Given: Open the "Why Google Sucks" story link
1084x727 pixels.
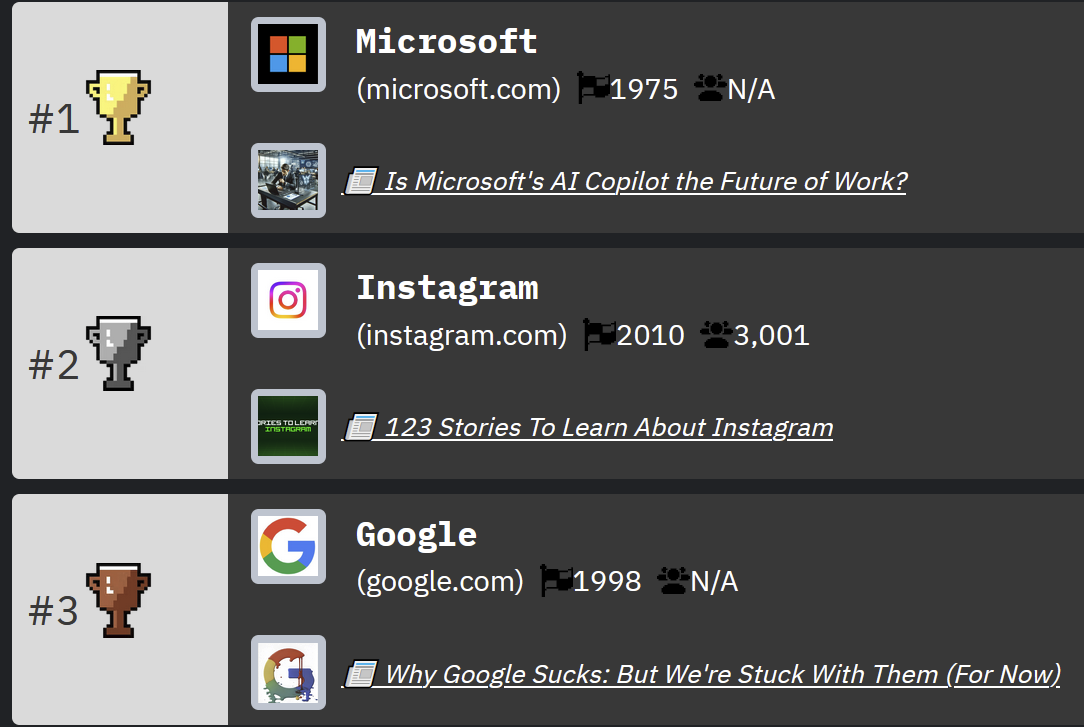Looking at the screenshot, I should tap(722, 674).
